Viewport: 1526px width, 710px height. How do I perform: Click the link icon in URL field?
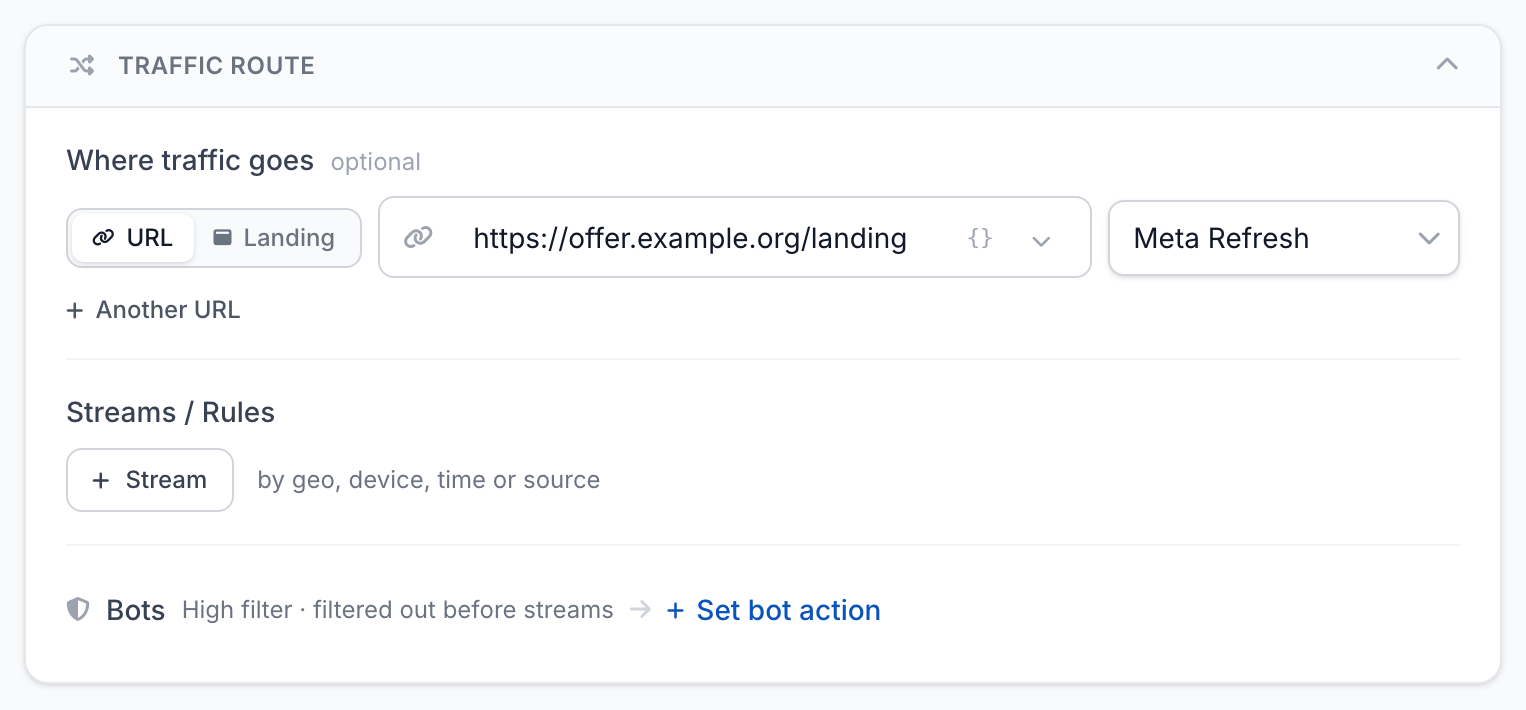point(417,238)
